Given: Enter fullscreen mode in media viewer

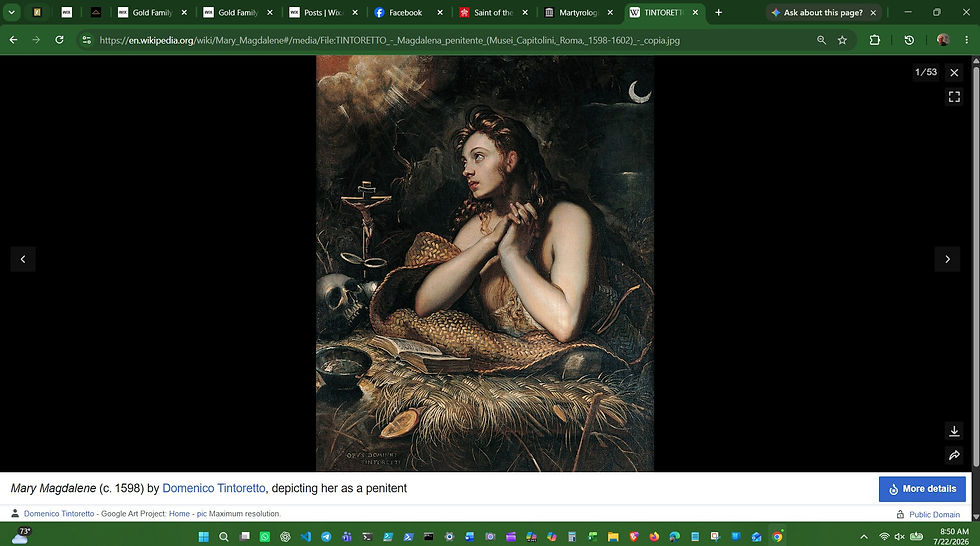Looking at the screenshot, I should [954, 97].
